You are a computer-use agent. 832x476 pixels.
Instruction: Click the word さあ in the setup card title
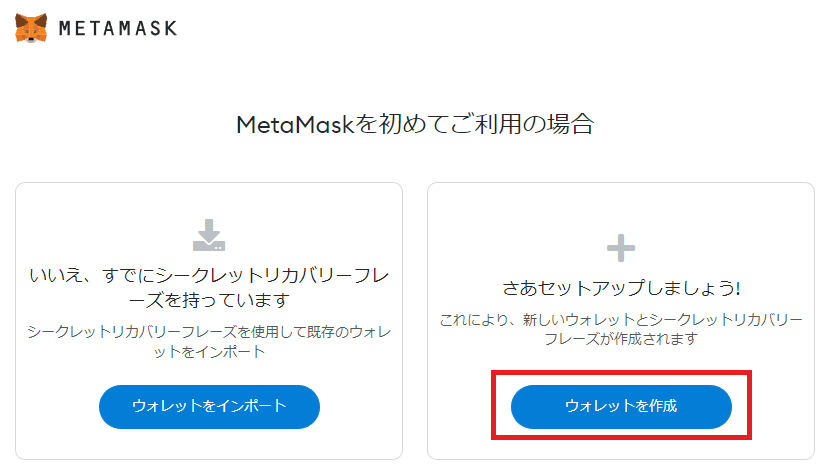click(521, 288)
